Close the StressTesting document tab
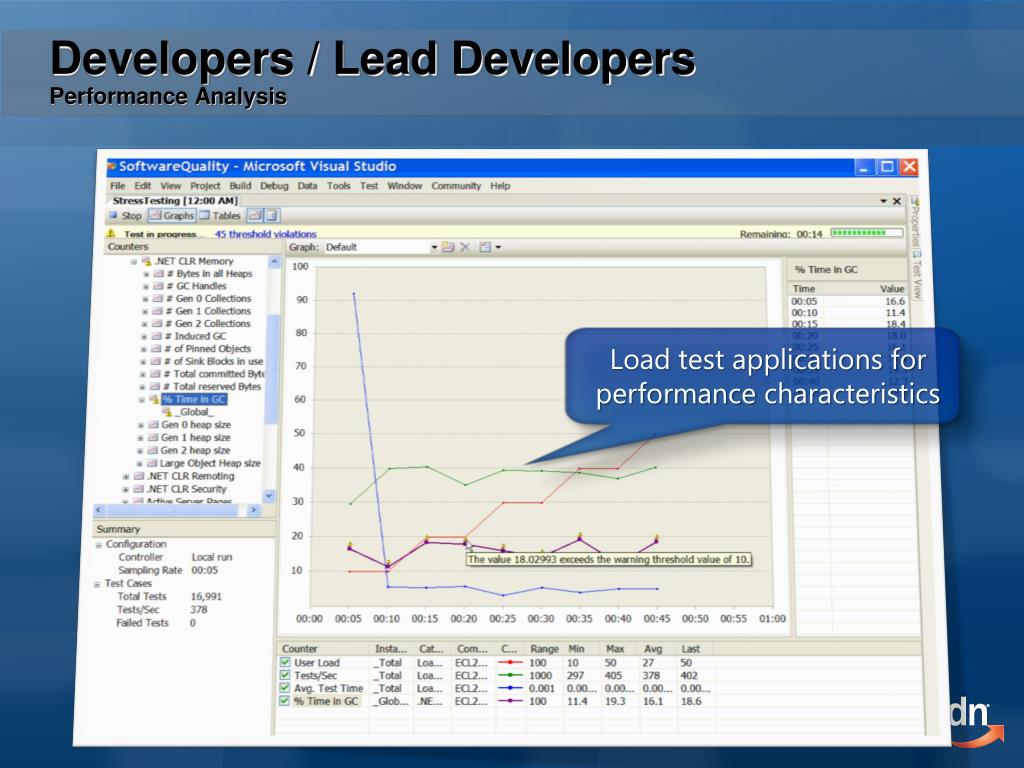Screen dimensions: 1024x768 (x=897, y=201)
